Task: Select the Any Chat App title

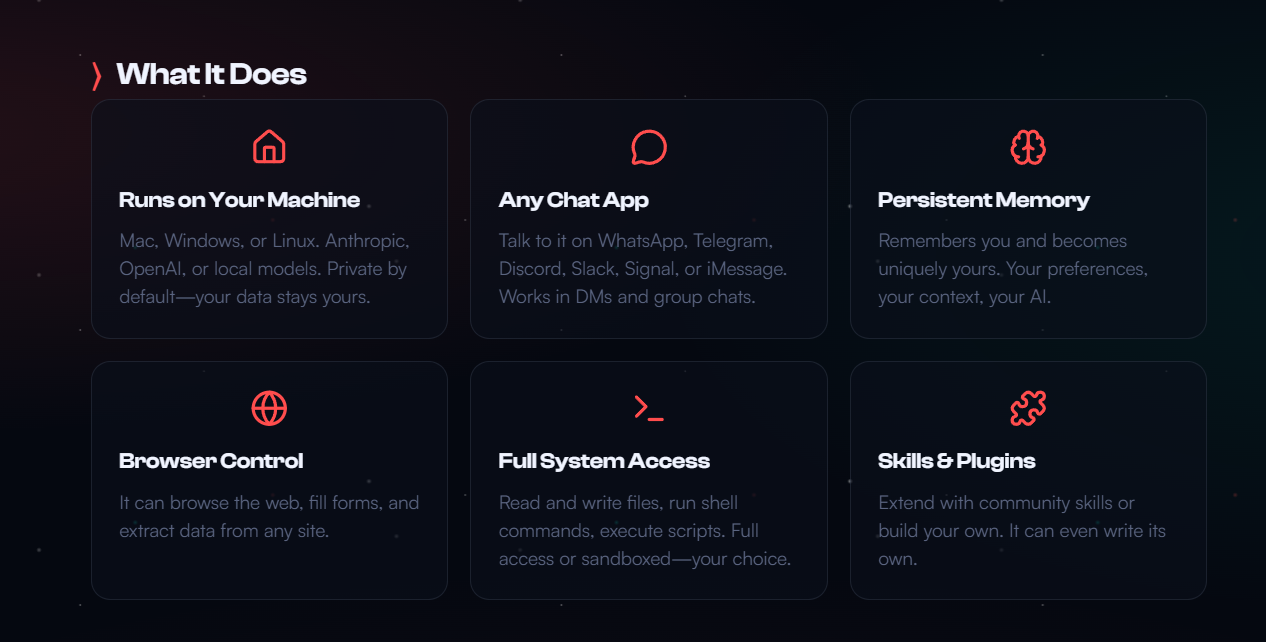Action: pos(574,200)
